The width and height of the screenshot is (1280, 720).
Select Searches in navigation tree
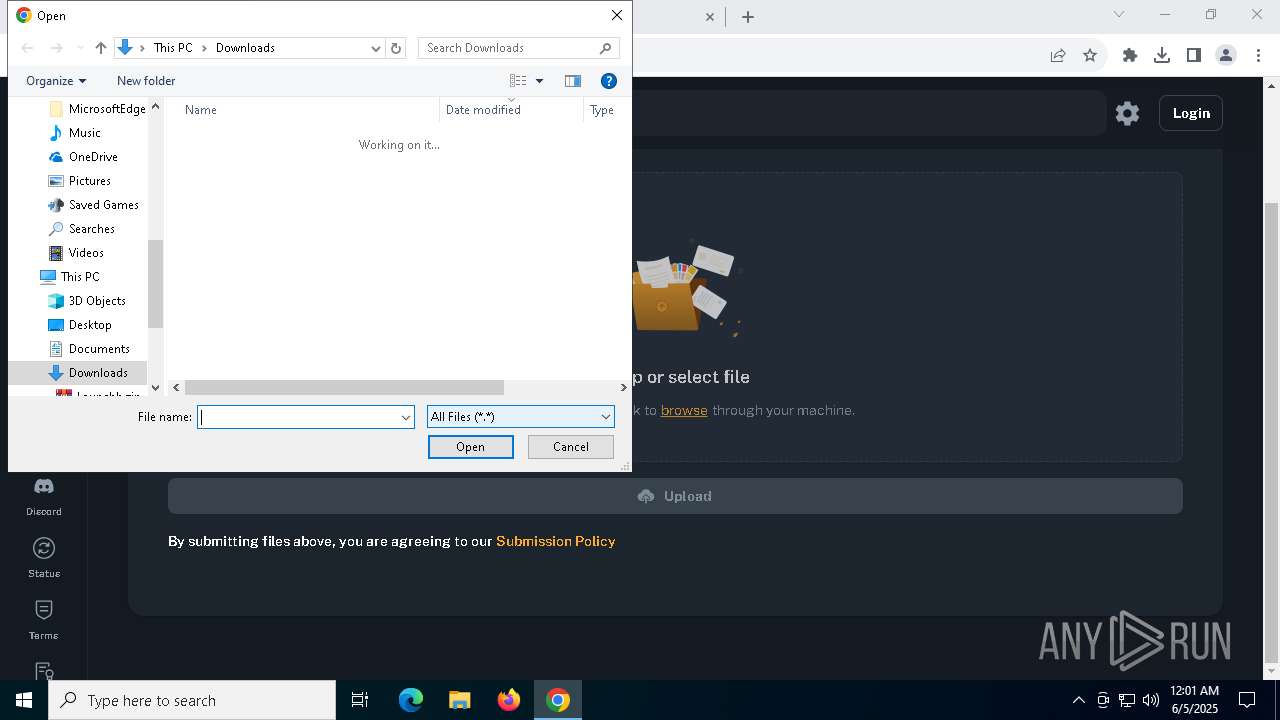pos(81,229)
